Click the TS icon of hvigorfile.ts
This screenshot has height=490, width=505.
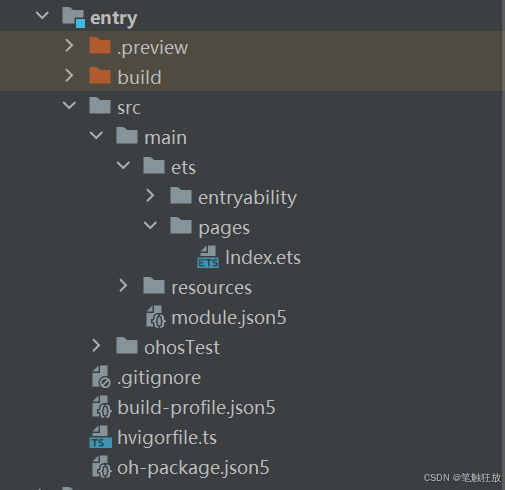click(101, 437)
